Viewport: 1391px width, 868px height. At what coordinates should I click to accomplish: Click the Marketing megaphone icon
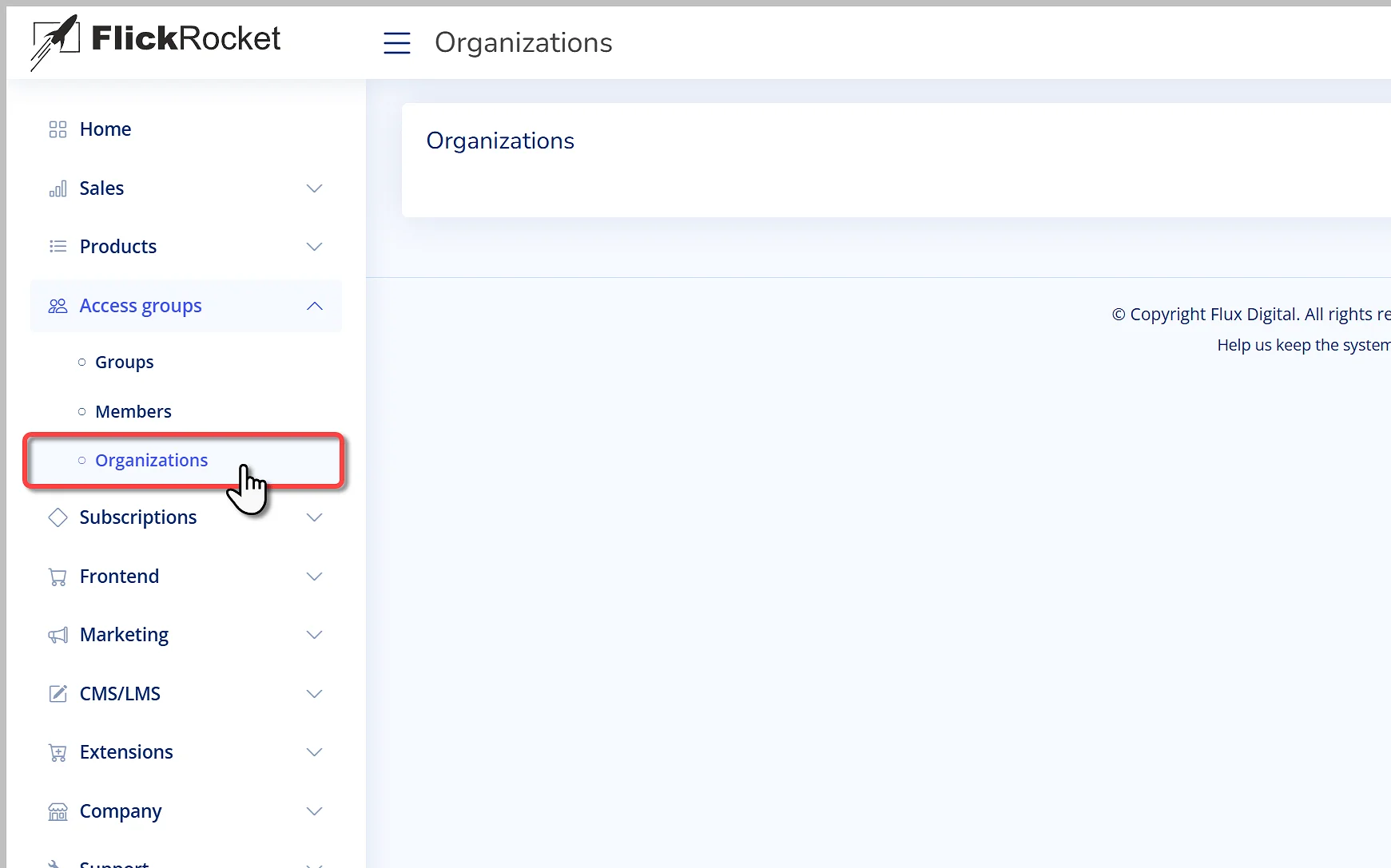pos(58,635)
